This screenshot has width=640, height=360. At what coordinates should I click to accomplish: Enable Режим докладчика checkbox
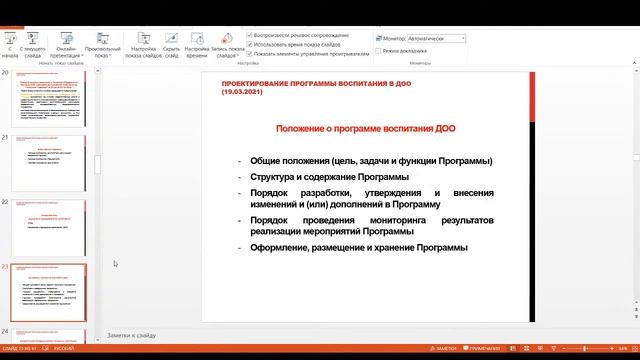tap(378, 51)
